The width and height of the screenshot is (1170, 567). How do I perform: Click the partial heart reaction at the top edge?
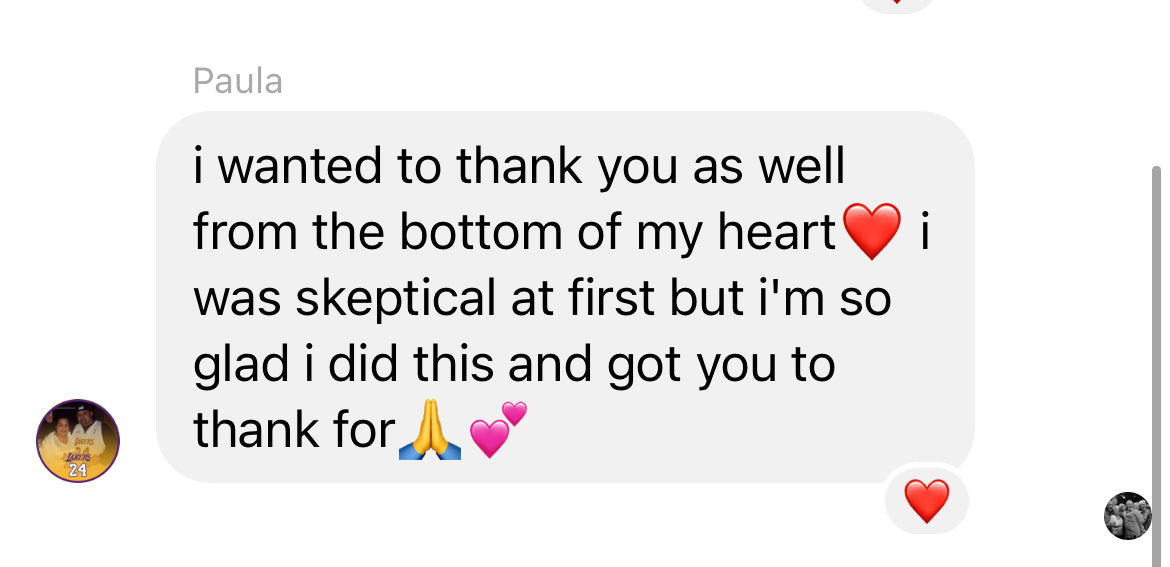pyautogui.click(x=896, y=3)
